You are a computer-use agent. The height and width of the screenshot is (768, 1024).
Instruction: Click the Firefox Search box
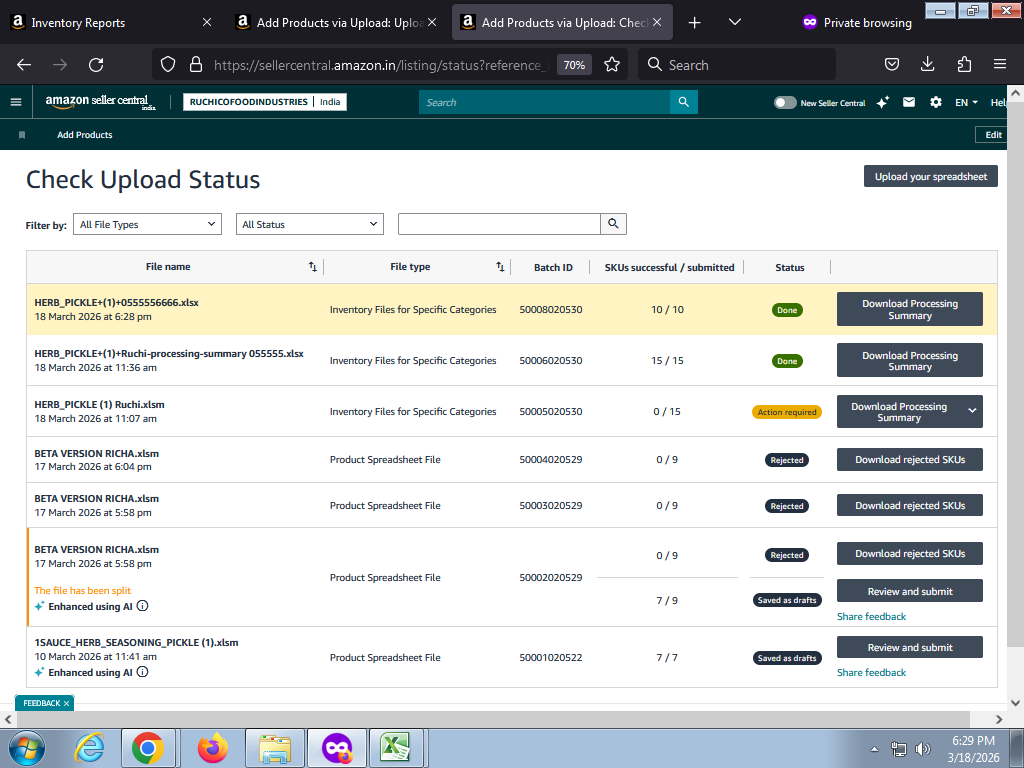[737, 65]
